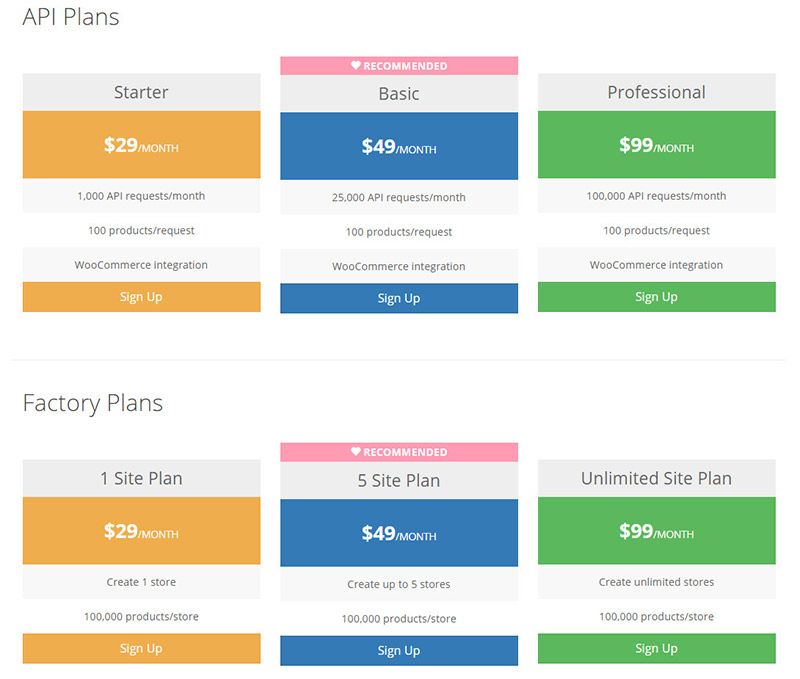Sign up for the Starter API plan
This screenshot has width=800, height=679.
(141, 297)
